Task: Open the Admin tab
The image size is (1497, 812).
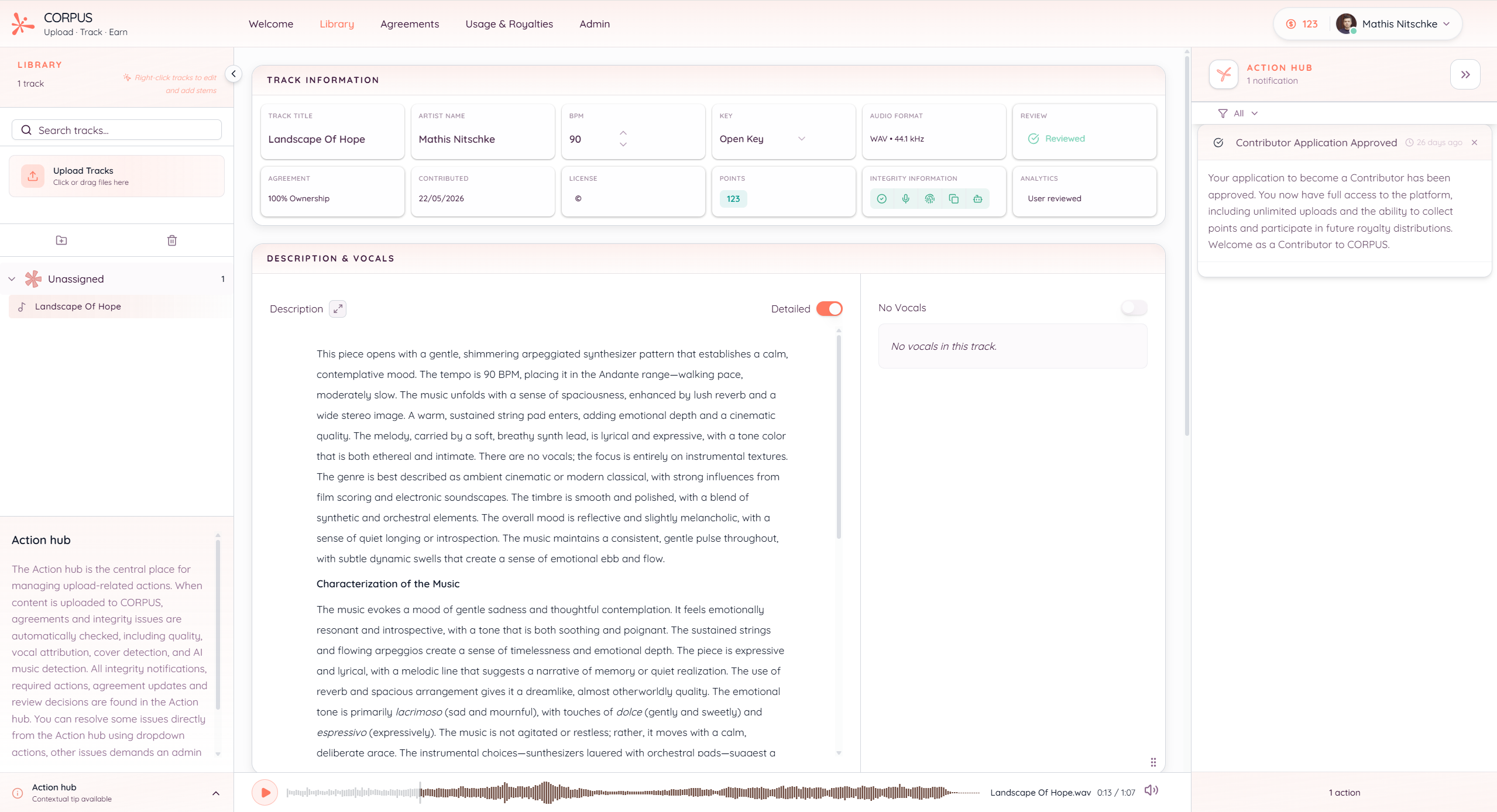Action: click(x=595, y=24)
